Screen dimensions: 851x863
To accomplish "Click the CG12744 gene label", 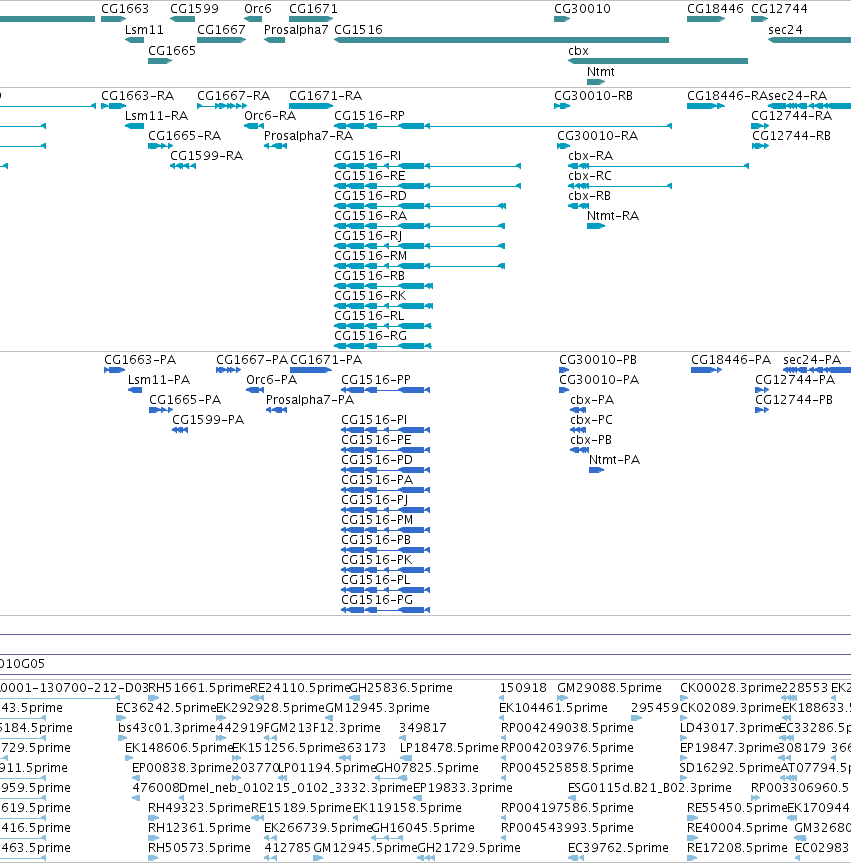I will click(x=779, y=9).
